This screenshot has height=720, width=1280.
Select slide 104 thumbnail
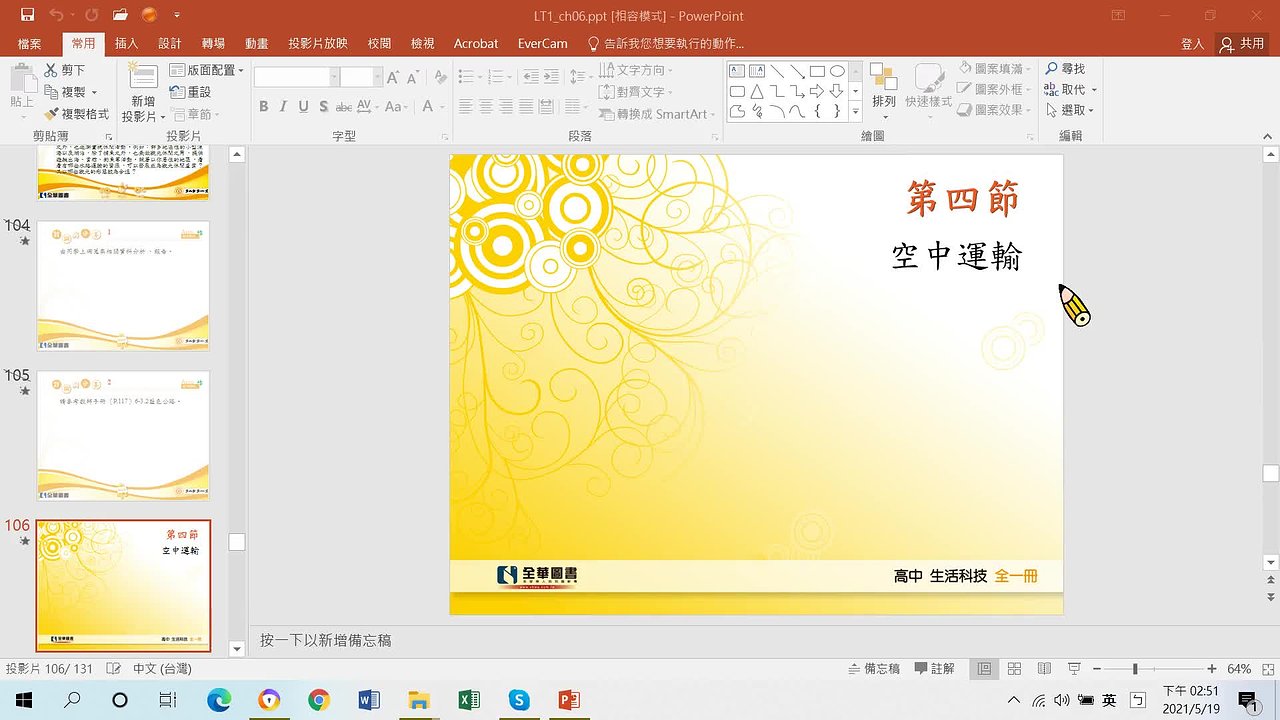pyautogui.click(x=123, y=286)
